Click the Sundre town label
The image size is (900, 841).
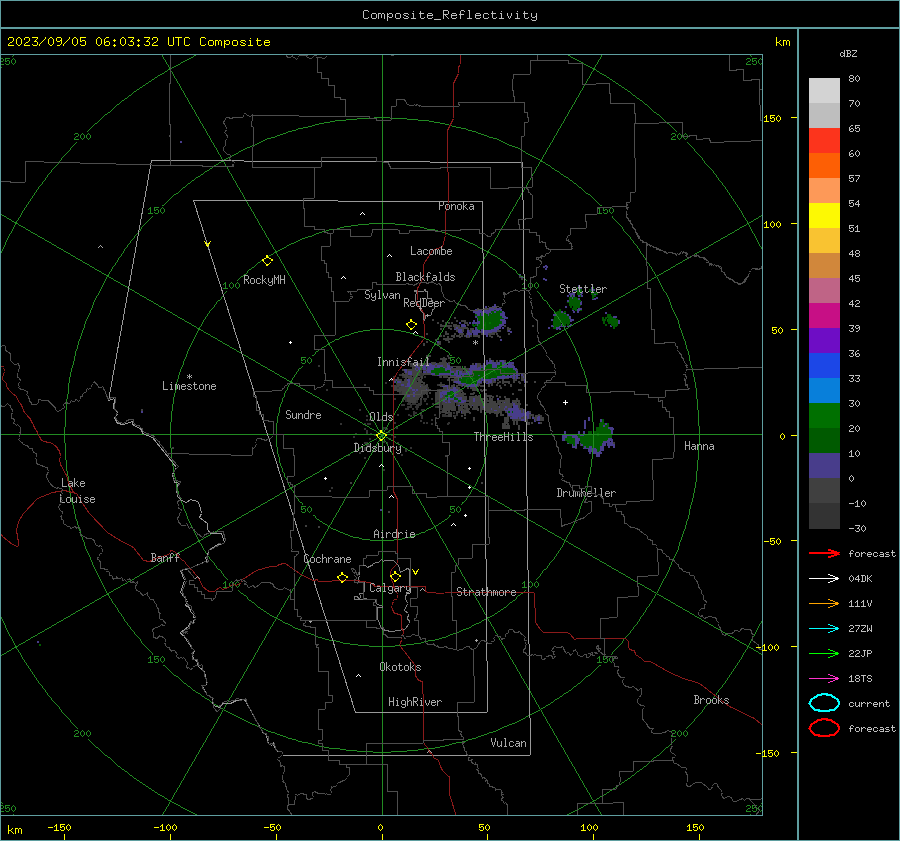point(303,414)
